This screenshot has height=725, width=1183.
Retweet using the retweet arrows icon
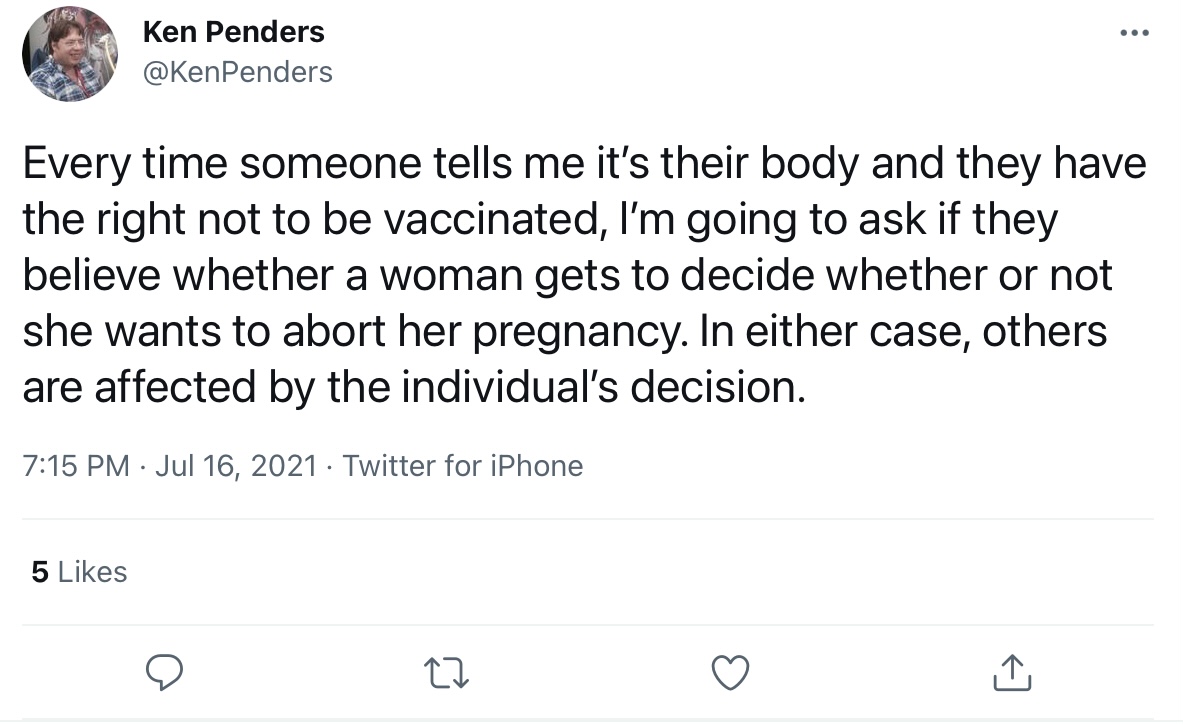click(x=447, y=673)
